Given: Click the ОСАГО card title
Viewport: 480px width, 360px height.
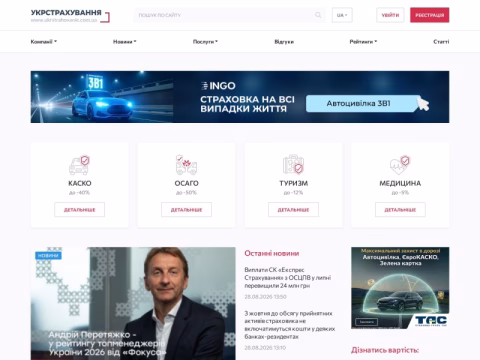Looking at the screenshot, I should (187, 183).
